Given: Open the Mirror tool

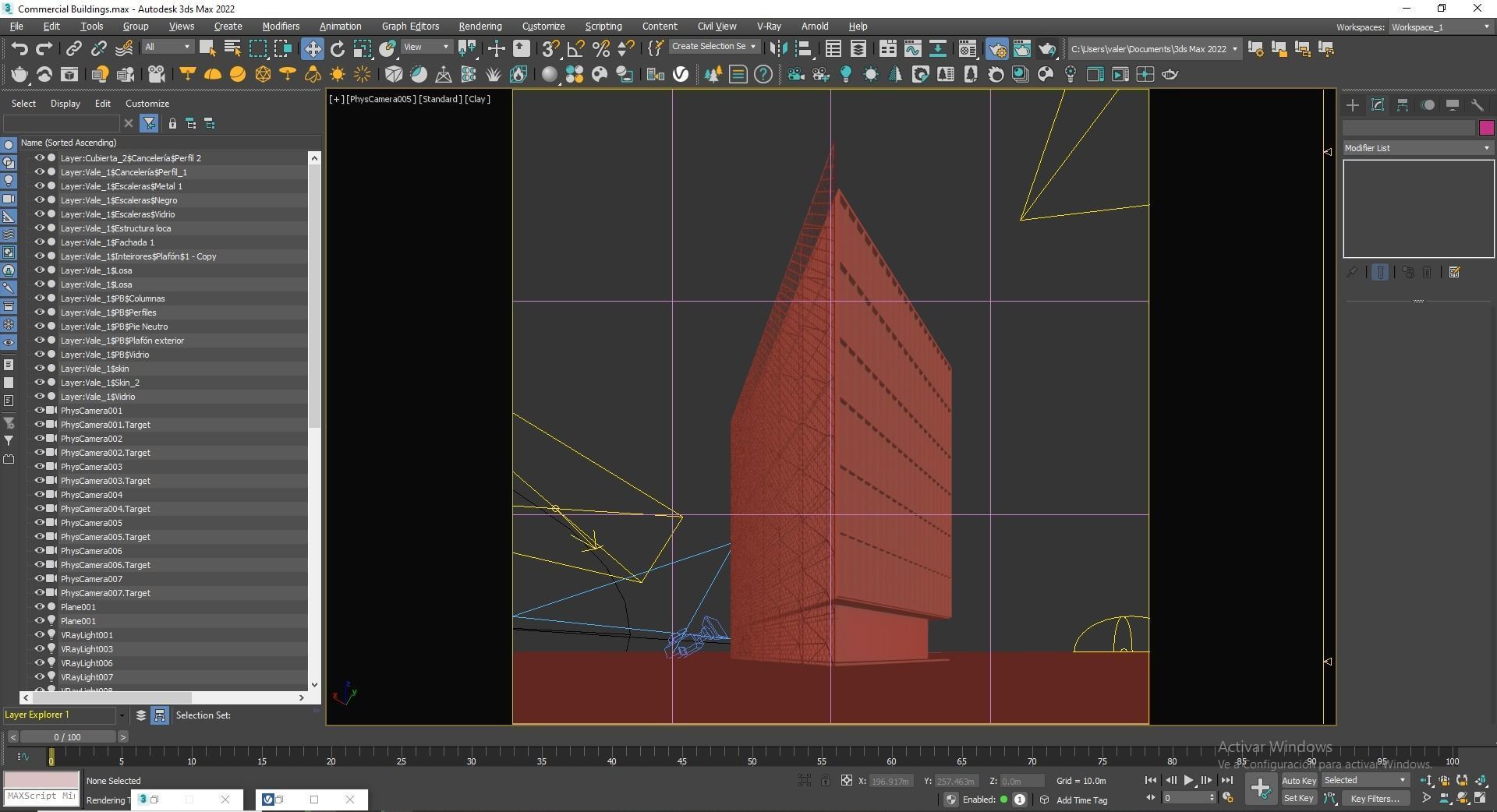Looking at the screenshot, I should coord(778,49).
